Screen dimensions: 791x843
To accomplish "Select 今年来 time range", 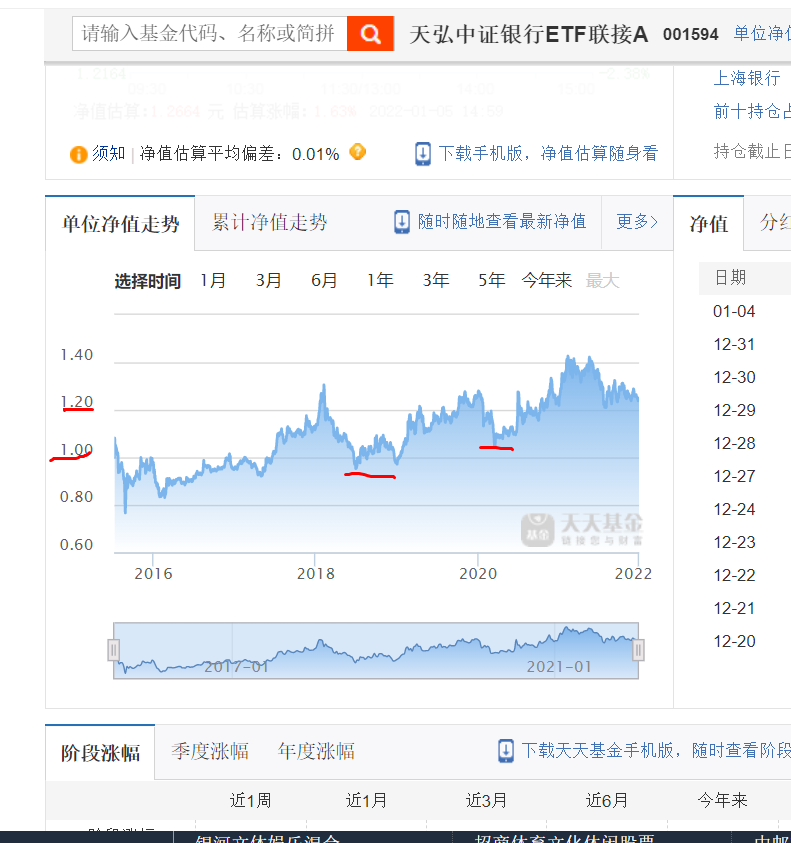I will click(x=546, y=280).
